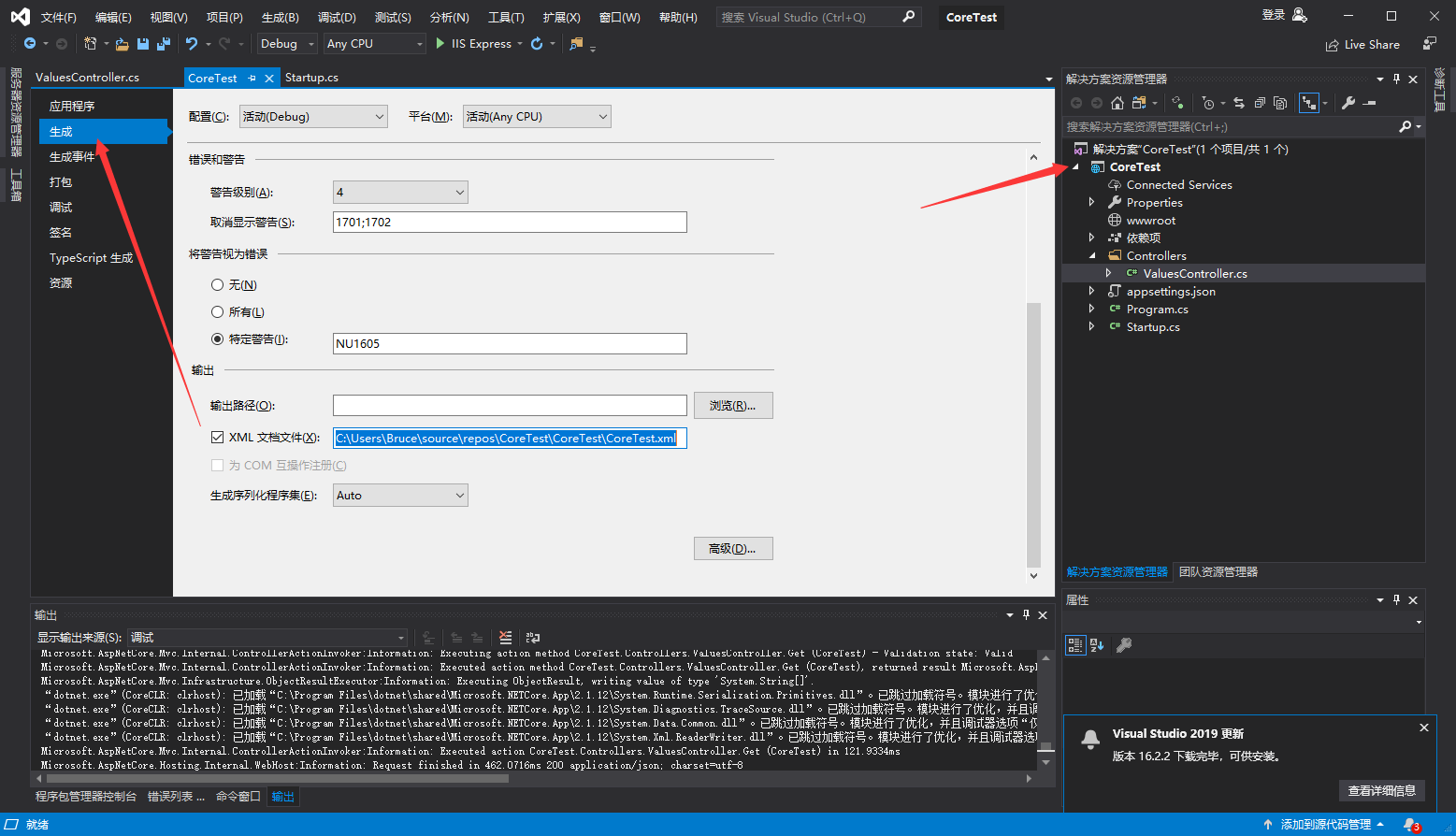Expand the Properties node in Solution Explorer
1456x836 pixels.
pos(1091,202)
